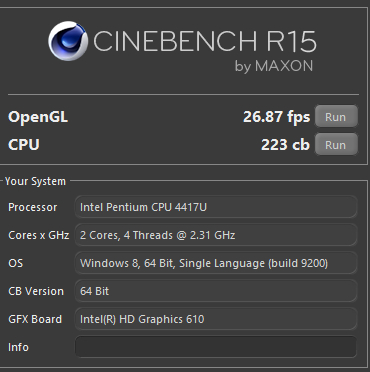Click the Cinebench sphere logo icon
This screenshot has height=372, width=370.
(68, 41)
